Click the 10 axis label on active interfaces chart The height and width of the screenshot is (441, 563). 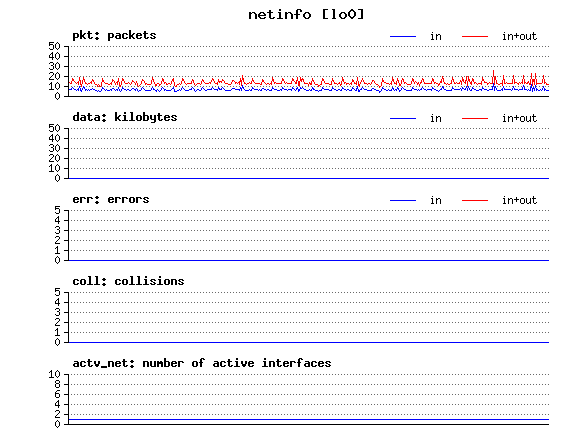(54, 374)
